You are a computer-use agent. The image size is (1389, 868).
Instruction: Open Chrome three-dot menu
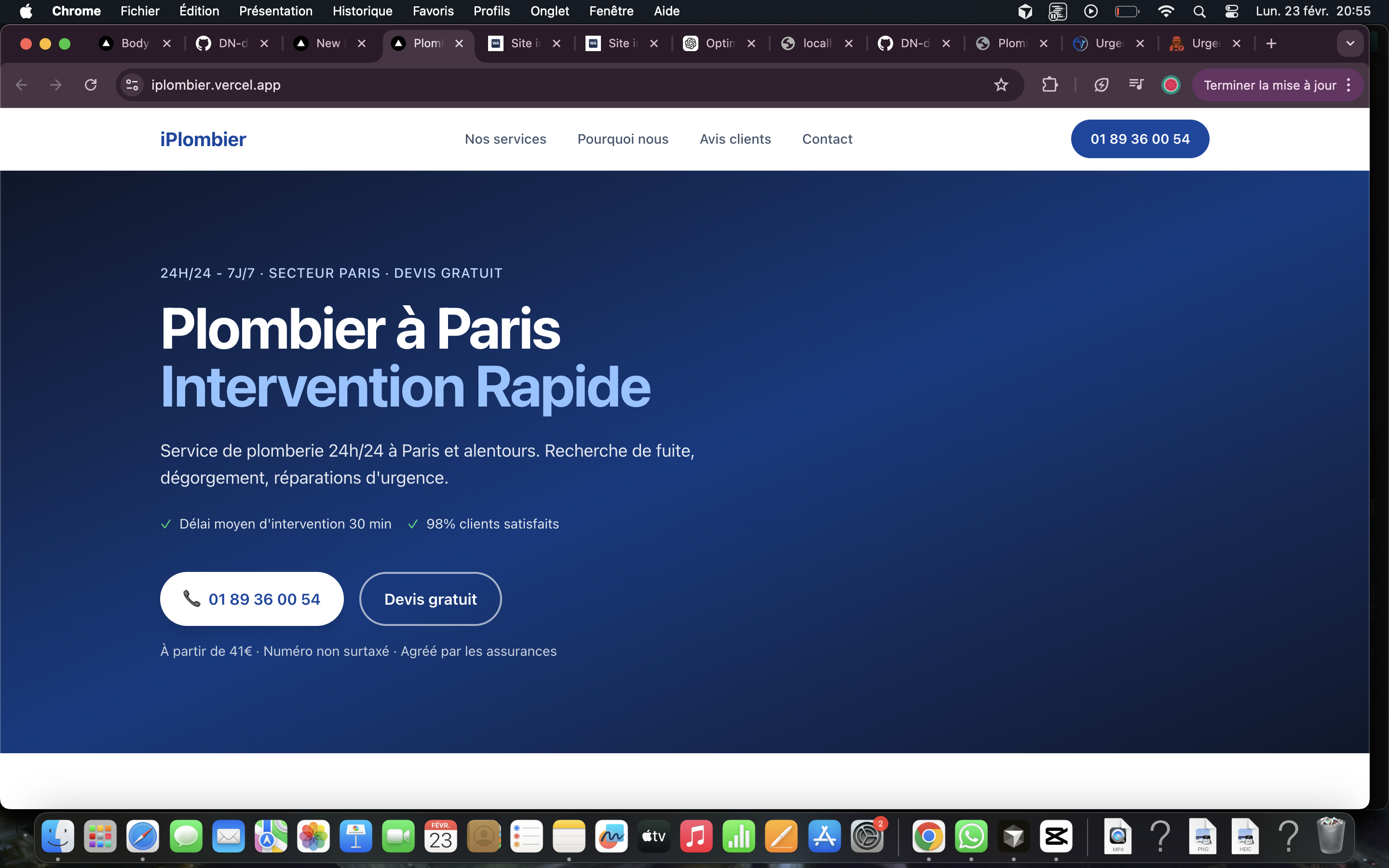[1348, 85]
